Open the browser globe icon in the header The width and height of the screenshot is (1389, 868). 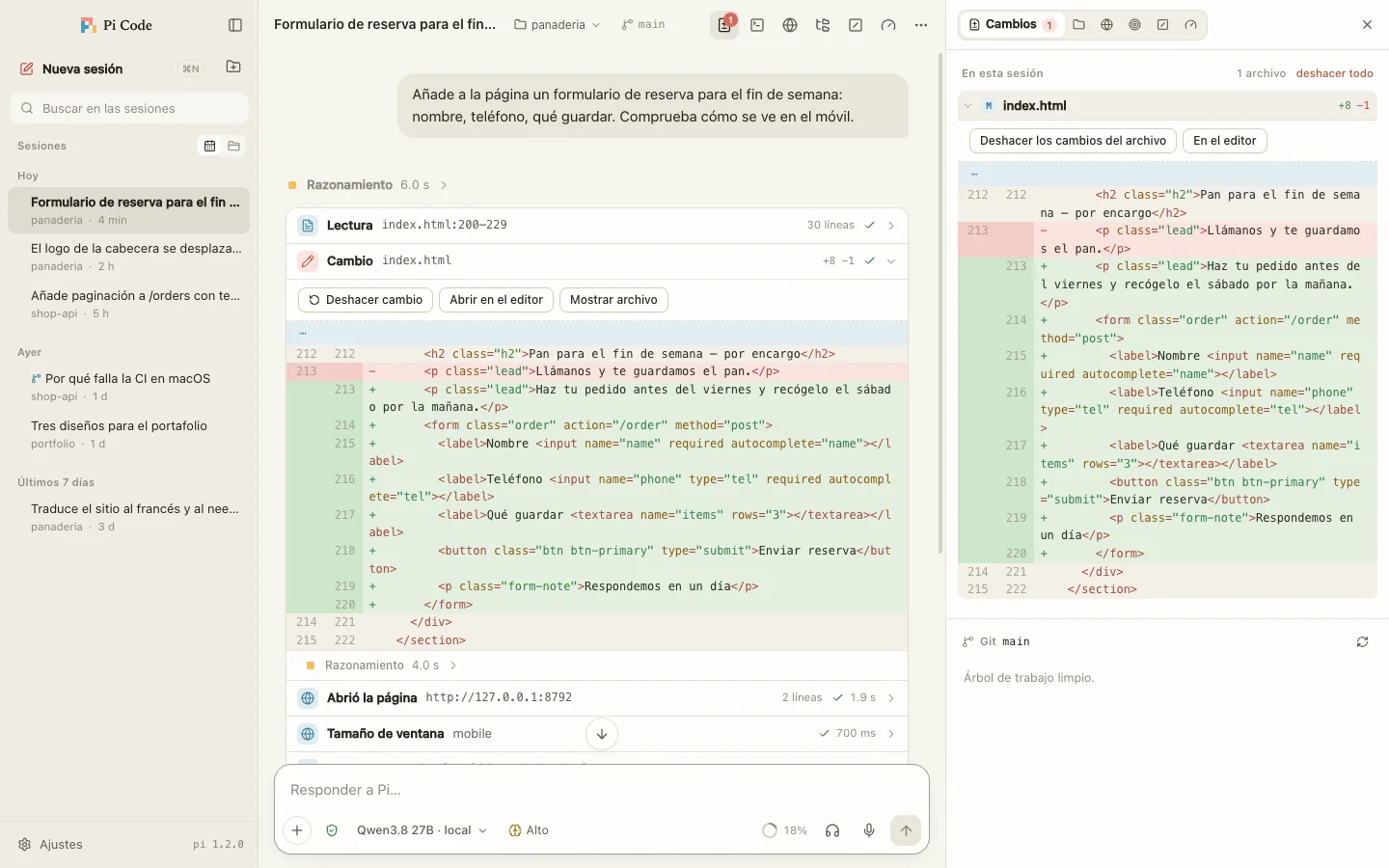(790, 25)
